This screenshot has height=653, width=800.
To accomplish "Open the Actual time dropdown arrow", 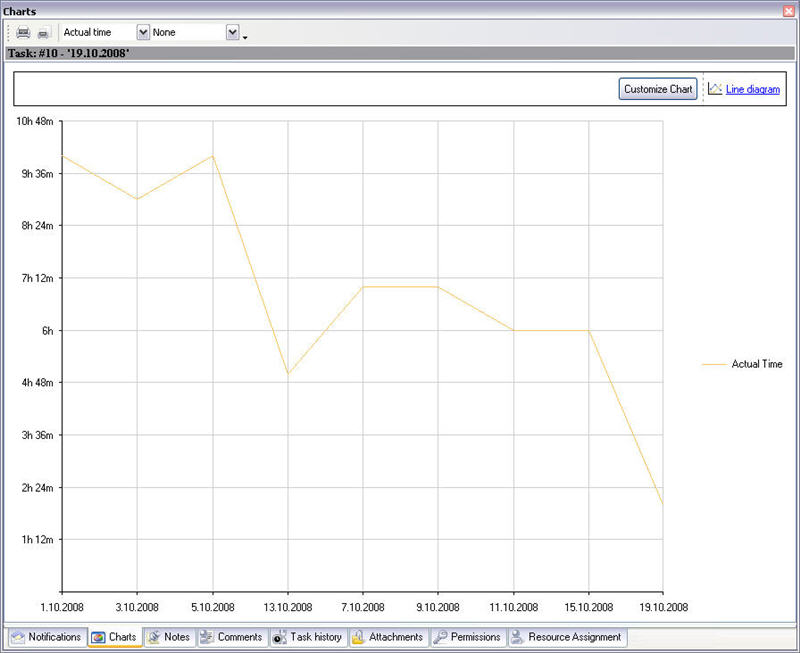I will pos(143,33).
